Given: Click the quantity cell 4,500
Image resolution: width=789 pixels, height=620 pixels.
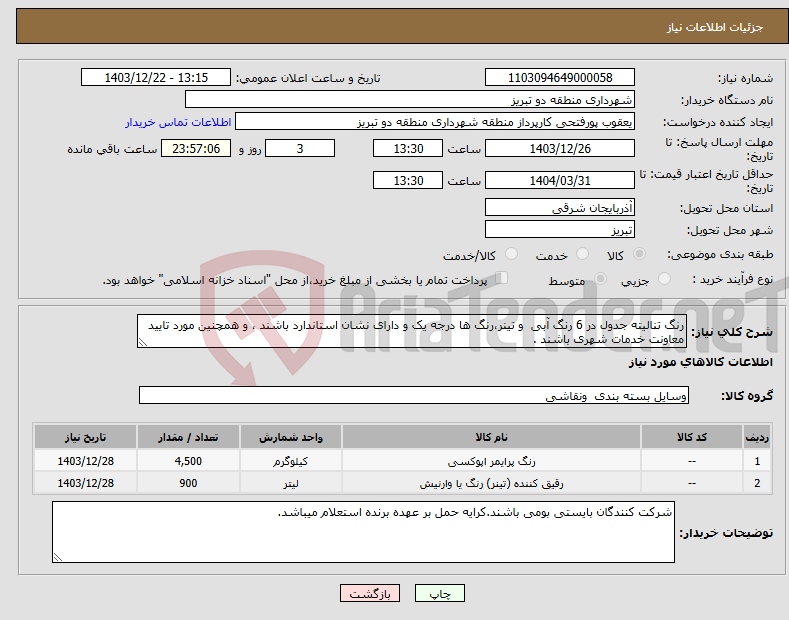Looking at the screenshot, I should (188, 461).
